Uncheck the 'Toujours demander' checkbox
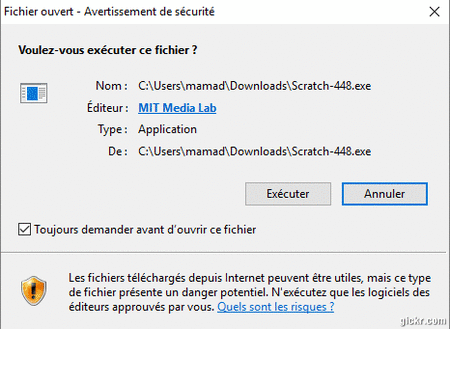450x376 pixels. pos(24,229)
